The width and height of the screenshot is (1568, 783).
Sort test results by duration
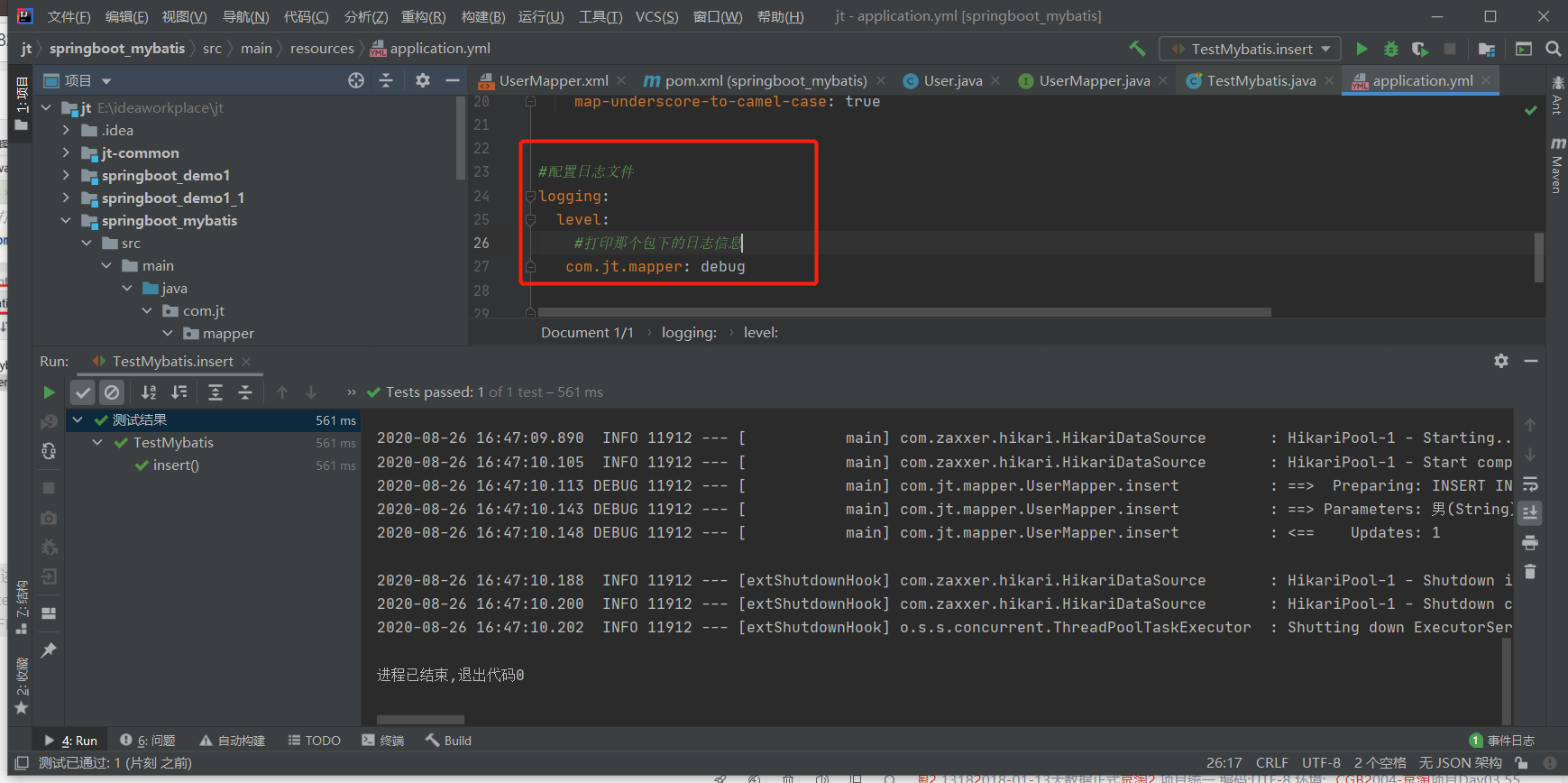point(179,392)
